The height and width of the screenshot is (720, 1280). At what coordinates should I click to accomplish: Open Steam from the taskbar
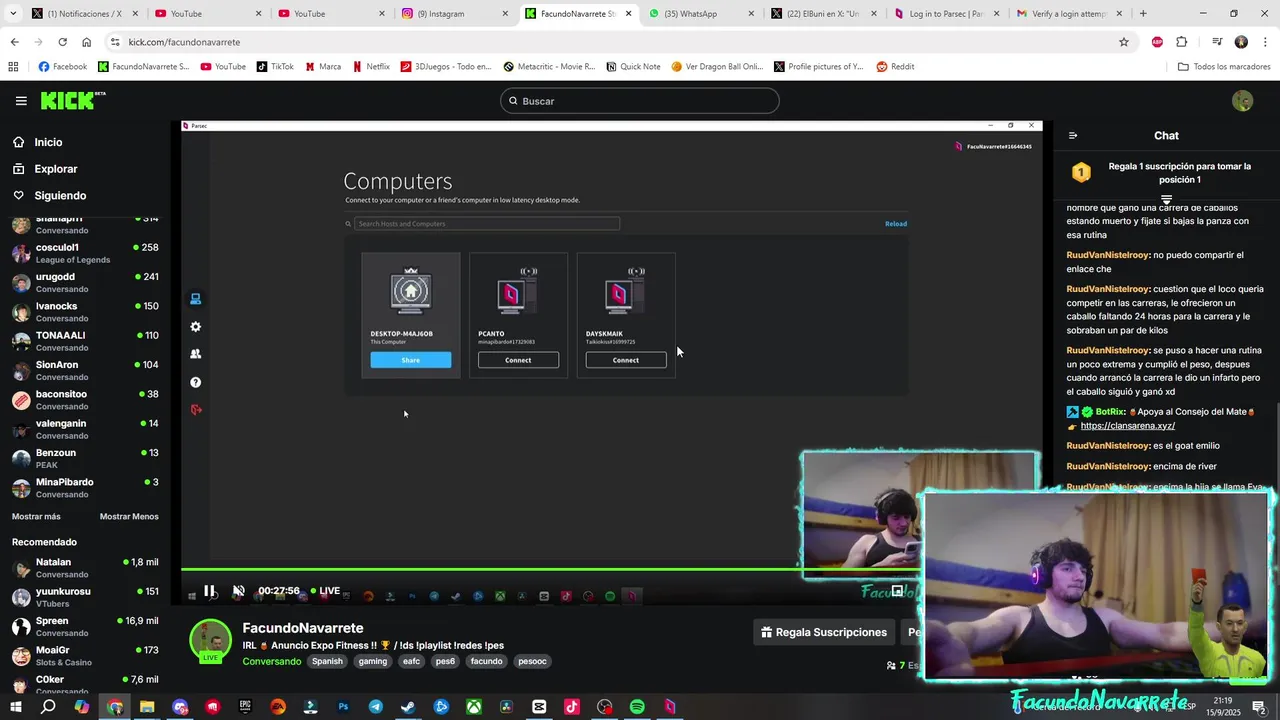click(408, 707)
